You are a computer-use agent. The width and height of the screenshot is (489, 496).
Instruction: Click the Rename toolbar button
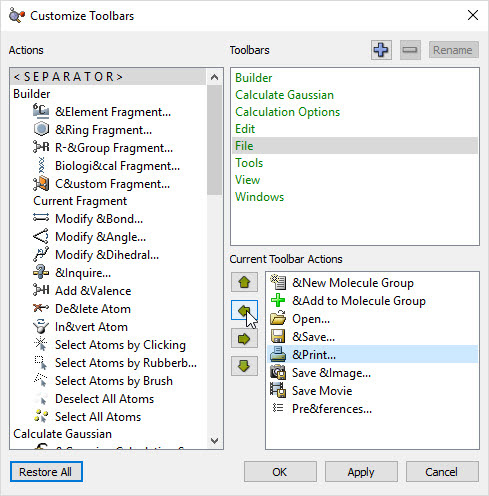[x=454, y=50]
